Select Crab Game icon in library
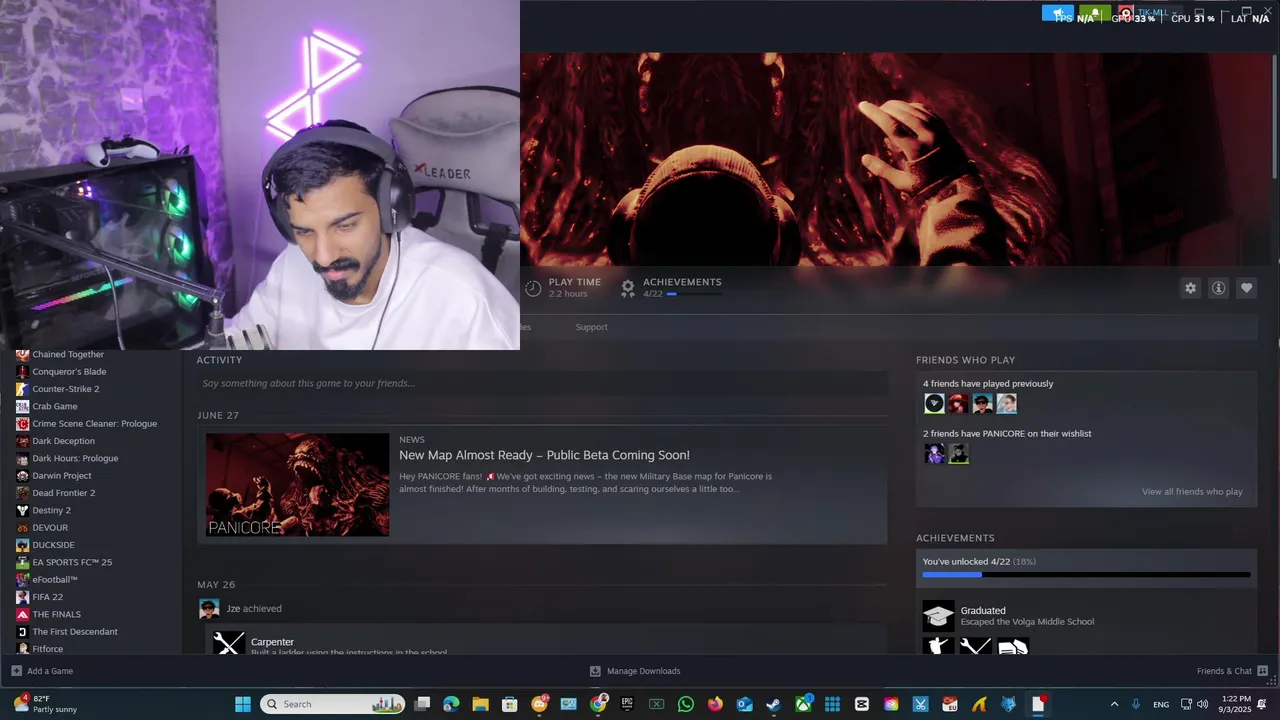1280x720 pixels. 22,406
